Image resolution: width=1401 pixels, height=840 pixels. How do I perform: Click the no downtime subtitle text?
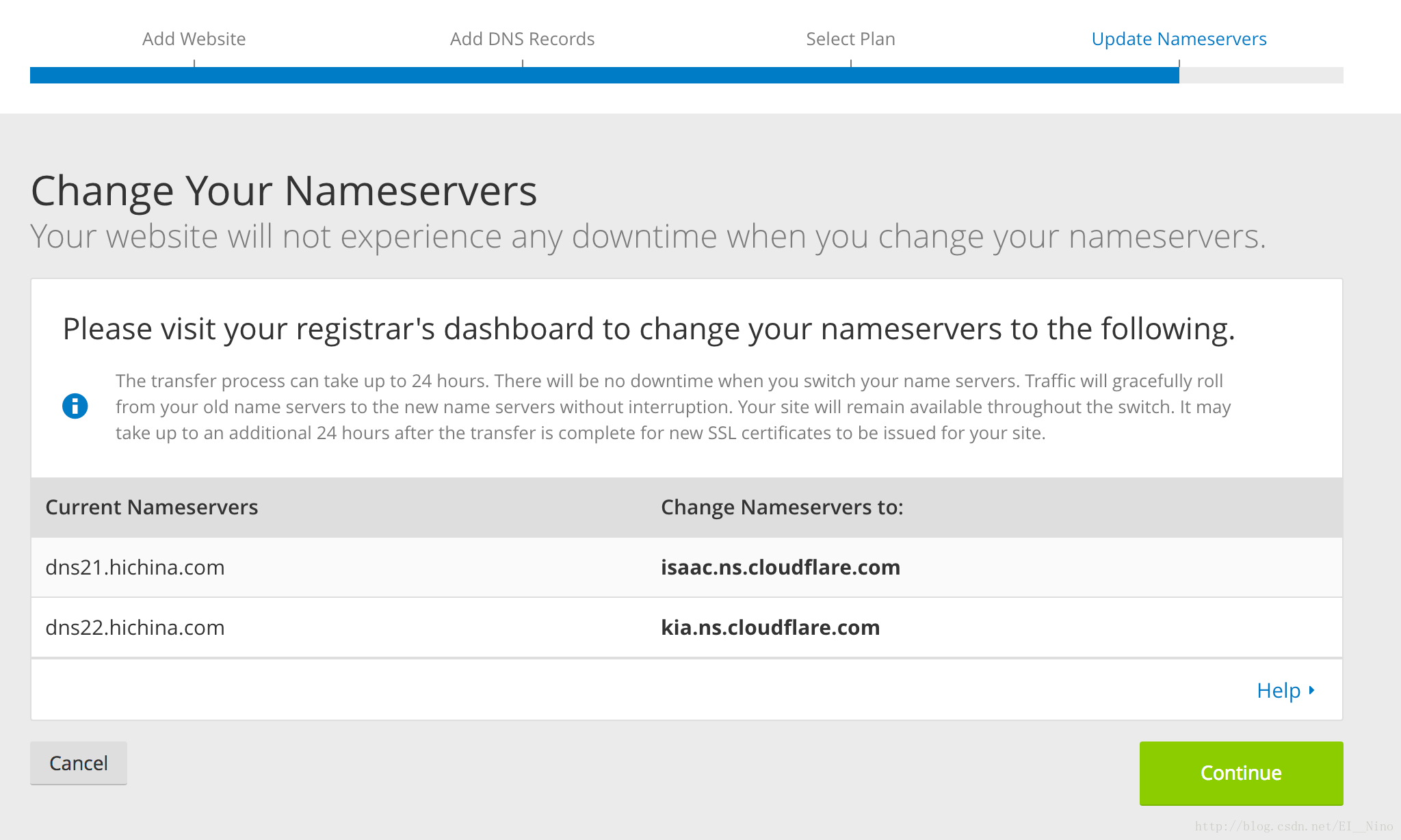[x=649, y=237]
